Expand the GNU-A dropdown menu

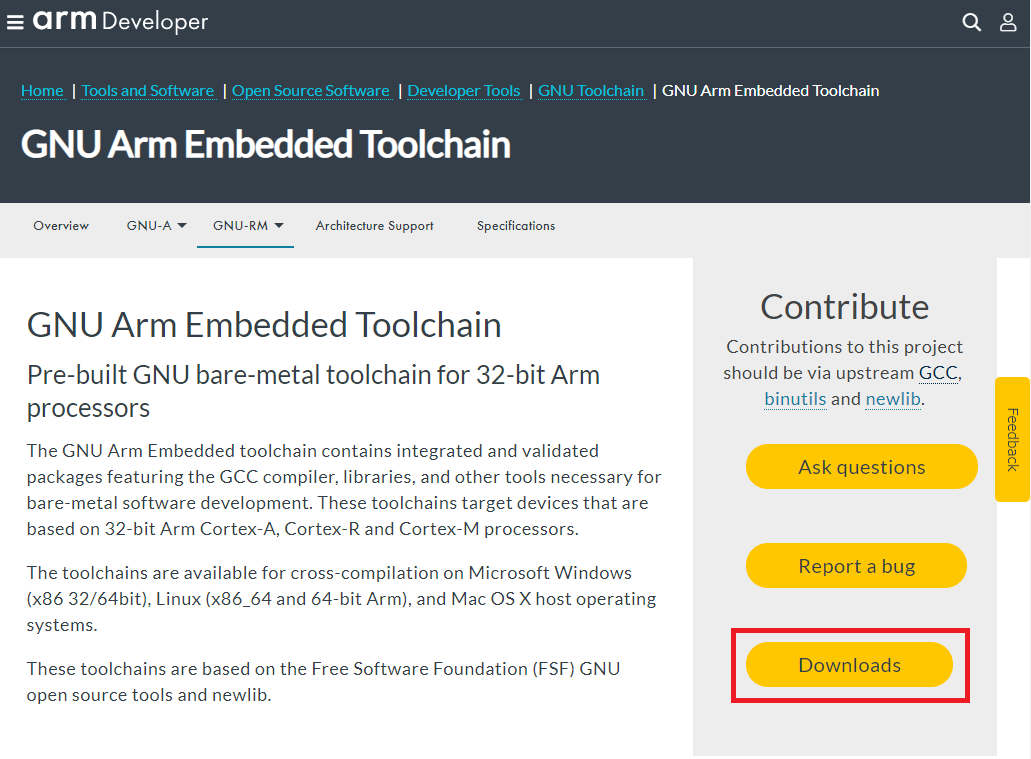[x=157, y=226]
